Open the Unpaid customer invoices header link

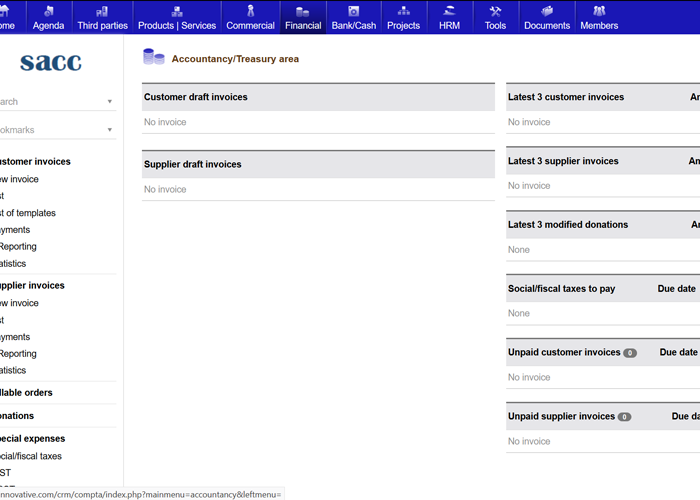[x=564, y=352]
